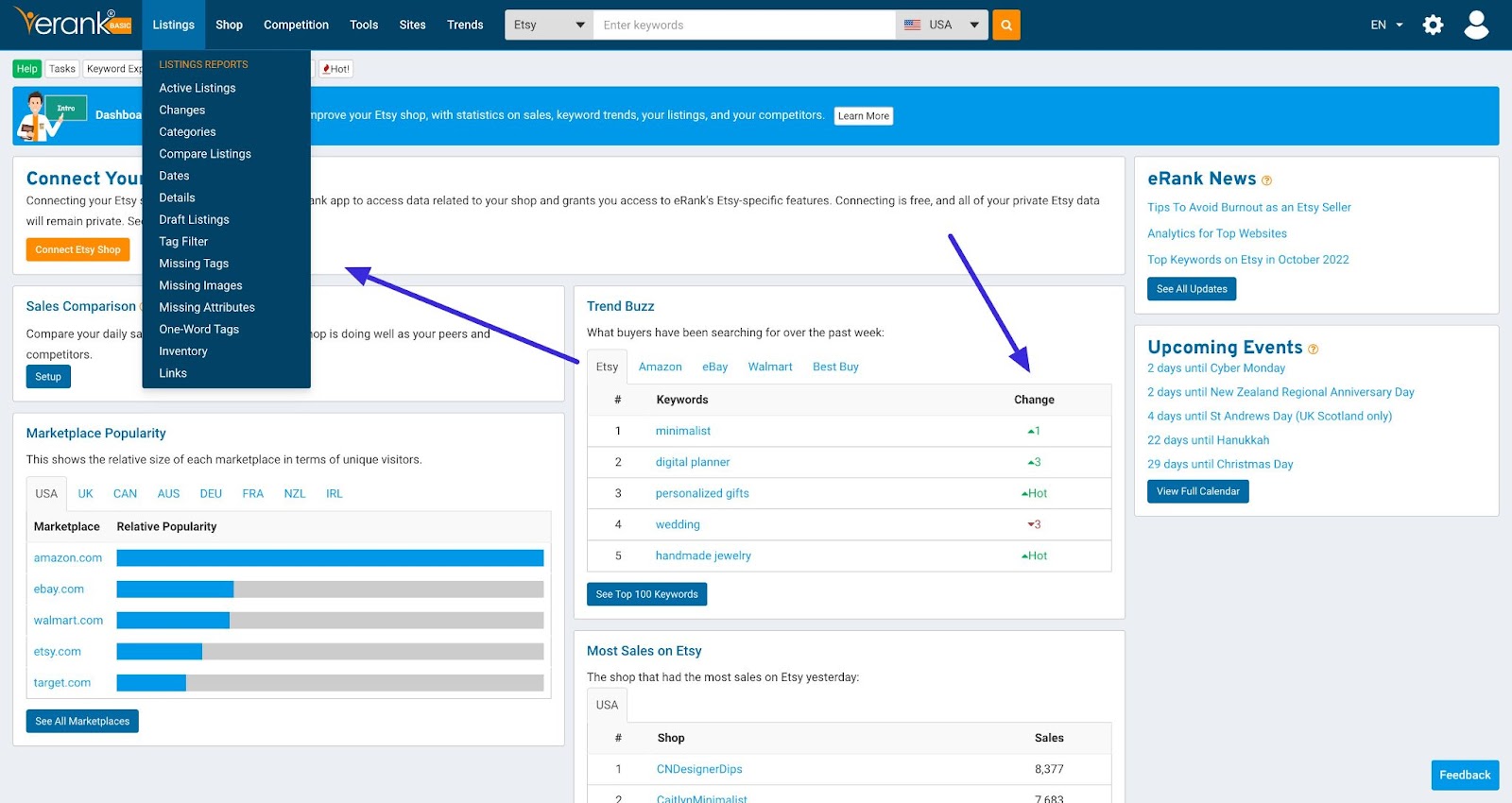
Task: Open the USA country dropdown
Action: [x=942, y=25]
